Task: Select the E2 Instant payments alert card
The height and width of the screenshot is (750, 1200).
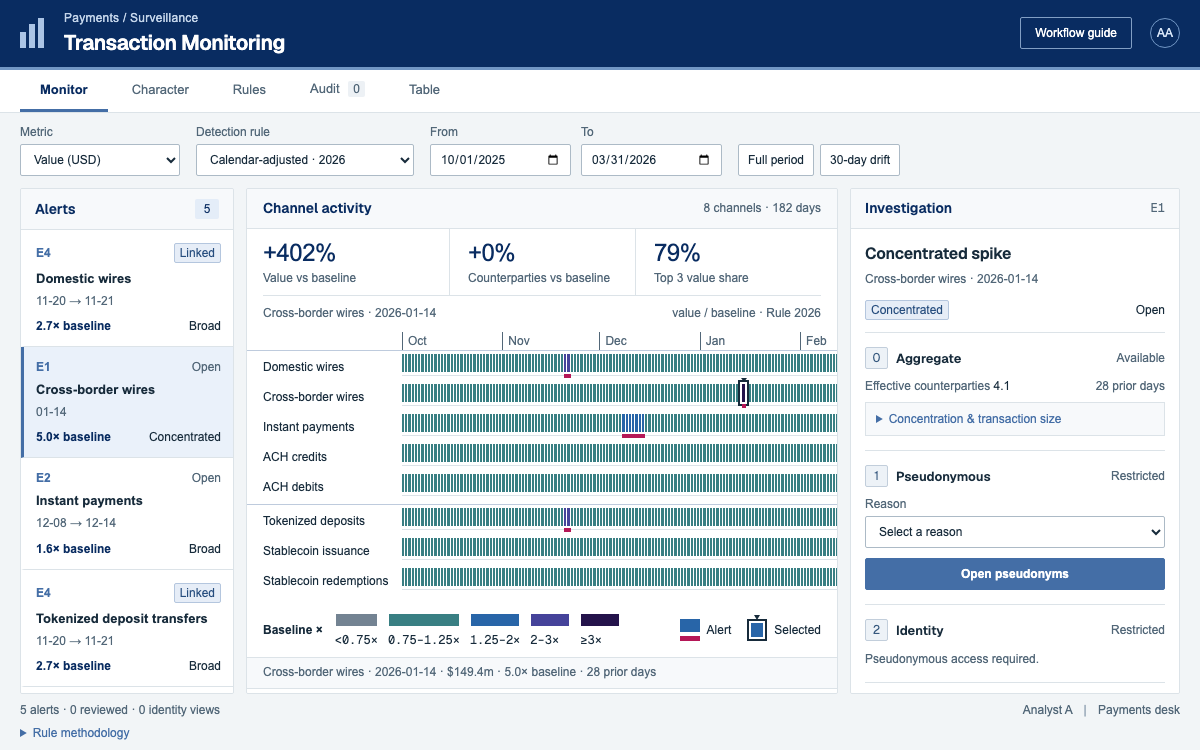Action: (127, 513)
